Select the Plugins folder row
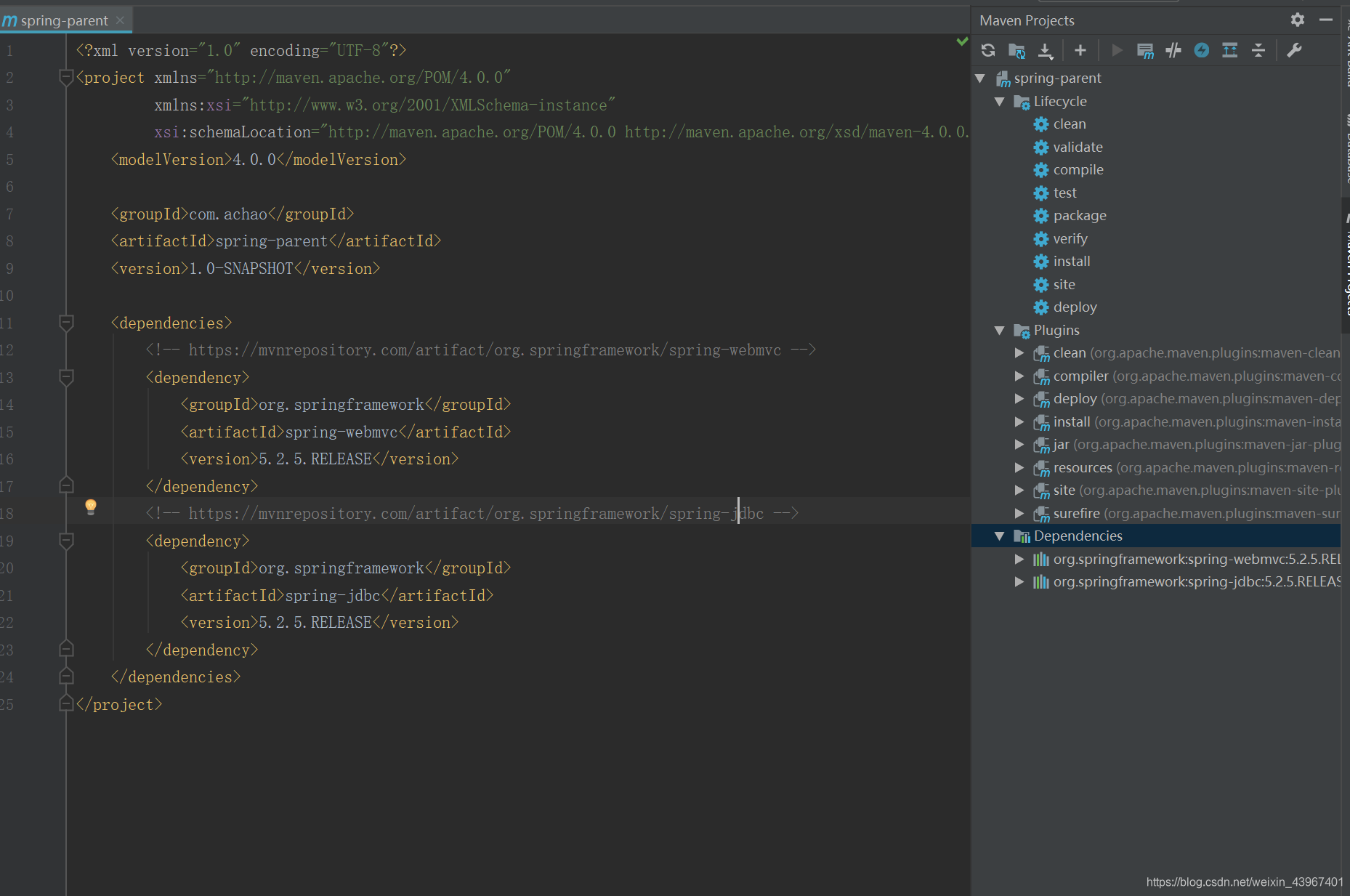Screen dimensions: 1350x896 (1155, 330)
